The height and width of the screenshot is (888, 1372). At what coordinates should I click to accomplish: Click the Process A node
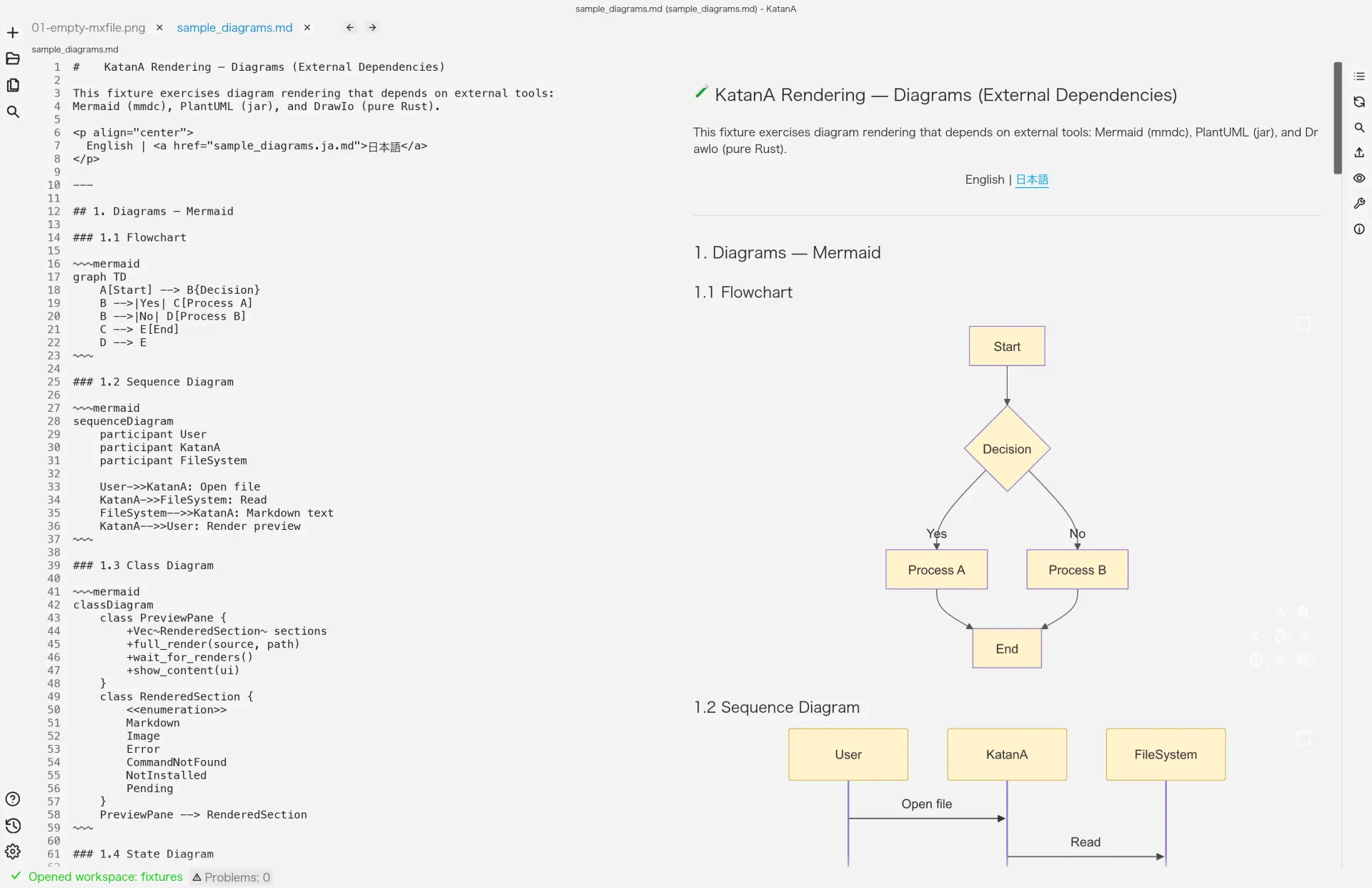(936, 570)
